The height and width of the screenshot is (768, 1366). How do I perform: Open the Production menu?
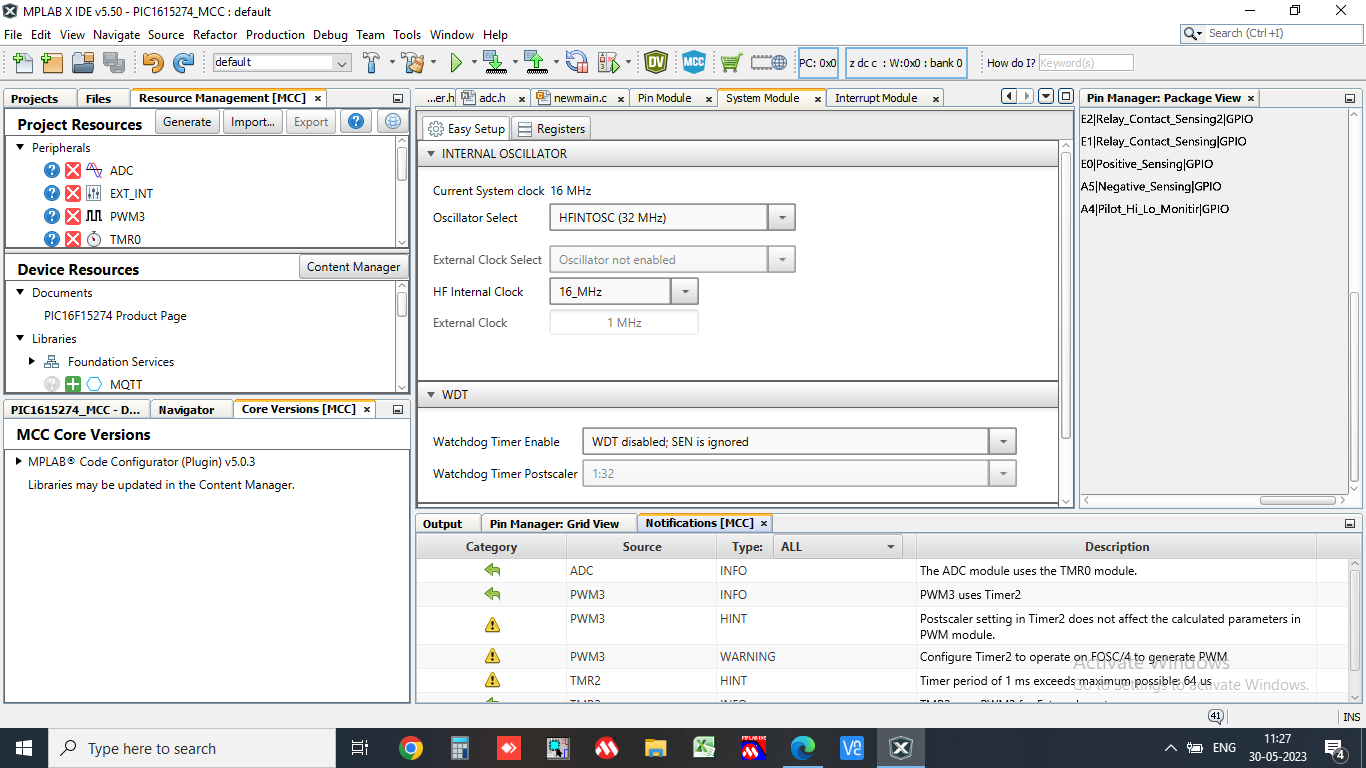(275, 34)
